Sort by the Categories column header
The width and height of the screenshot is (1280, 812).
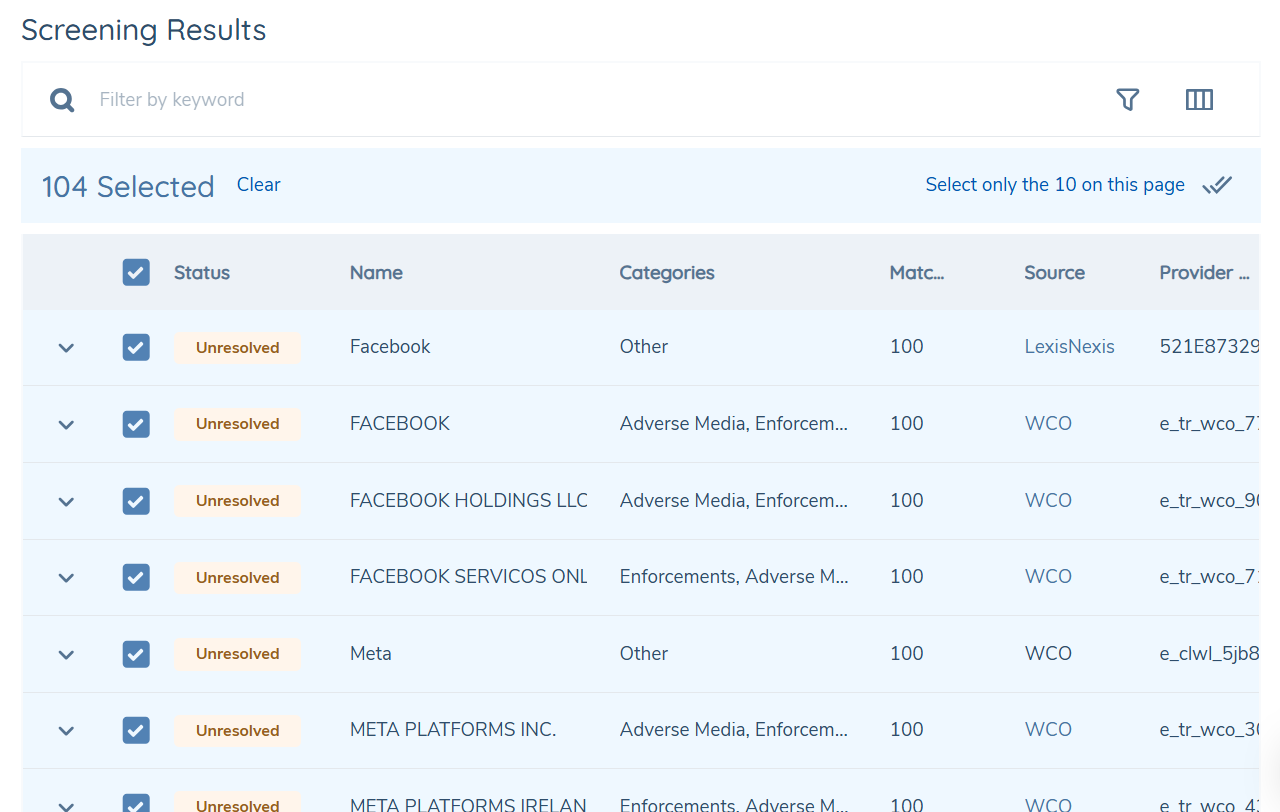(x=667, y=273)
